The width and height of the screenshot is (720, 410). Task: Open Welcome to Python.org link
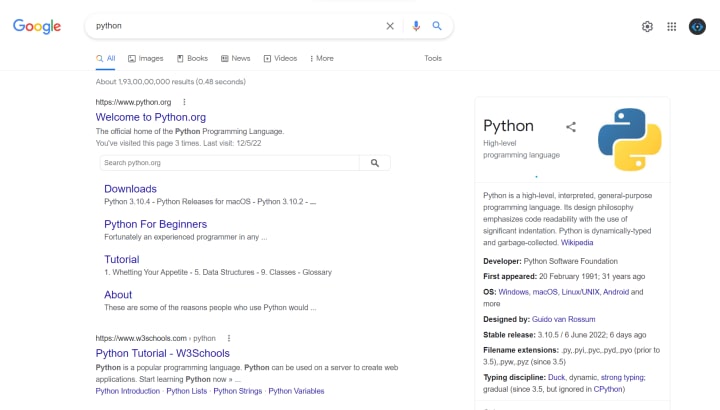pos(151,117)
